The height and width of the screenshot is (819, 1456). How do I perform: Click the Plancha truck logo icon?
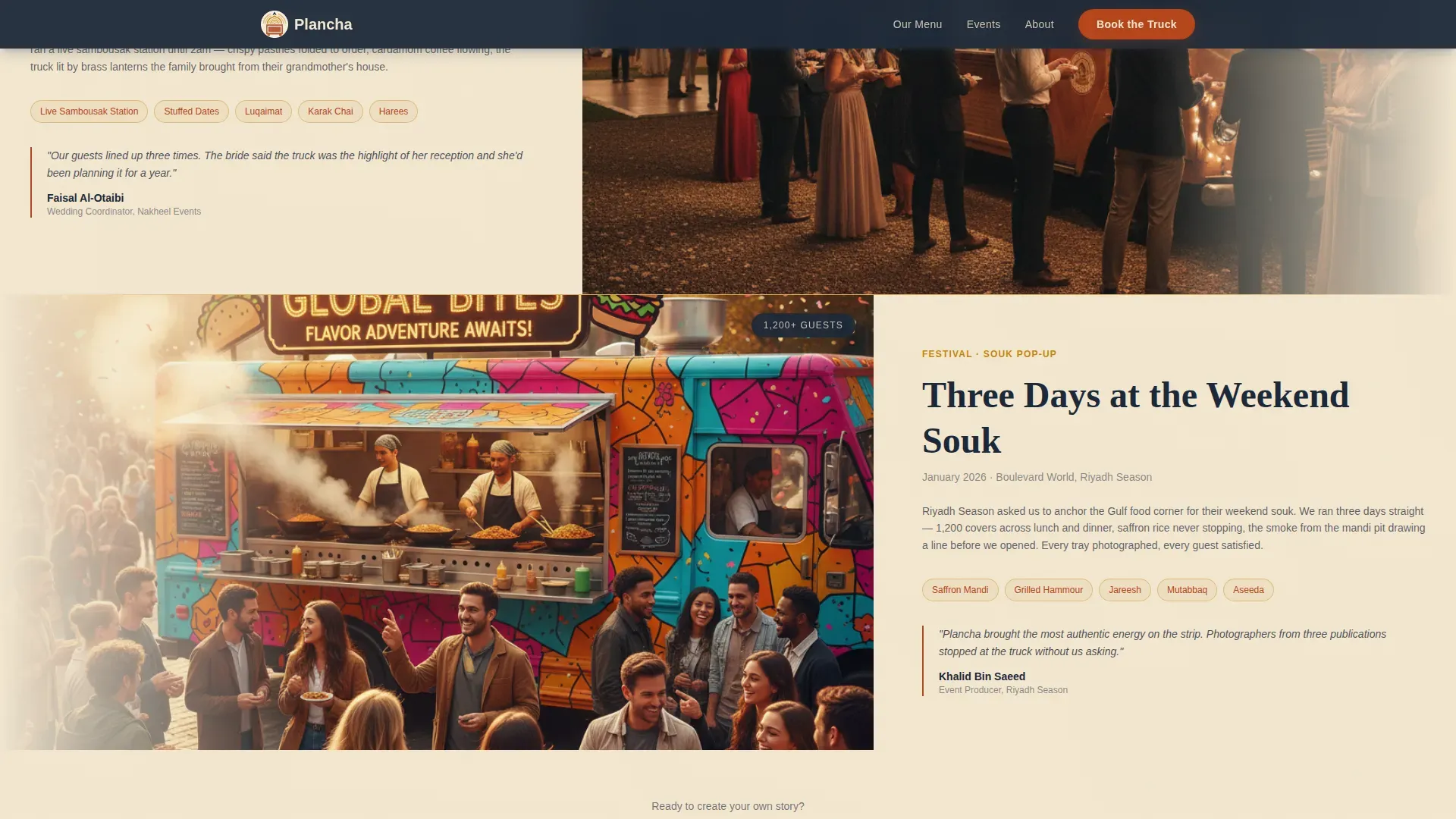[274, 24]
